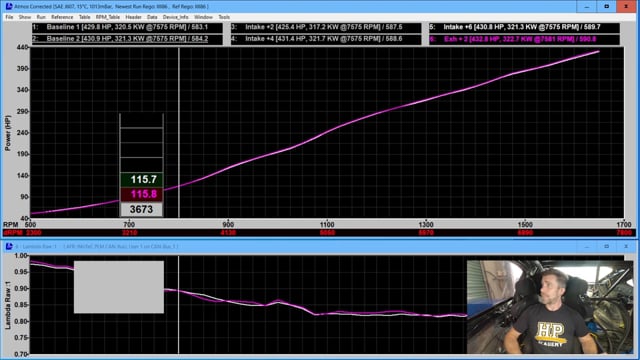Open the Tools menu
Screen dimensions: 640x360
224,17
